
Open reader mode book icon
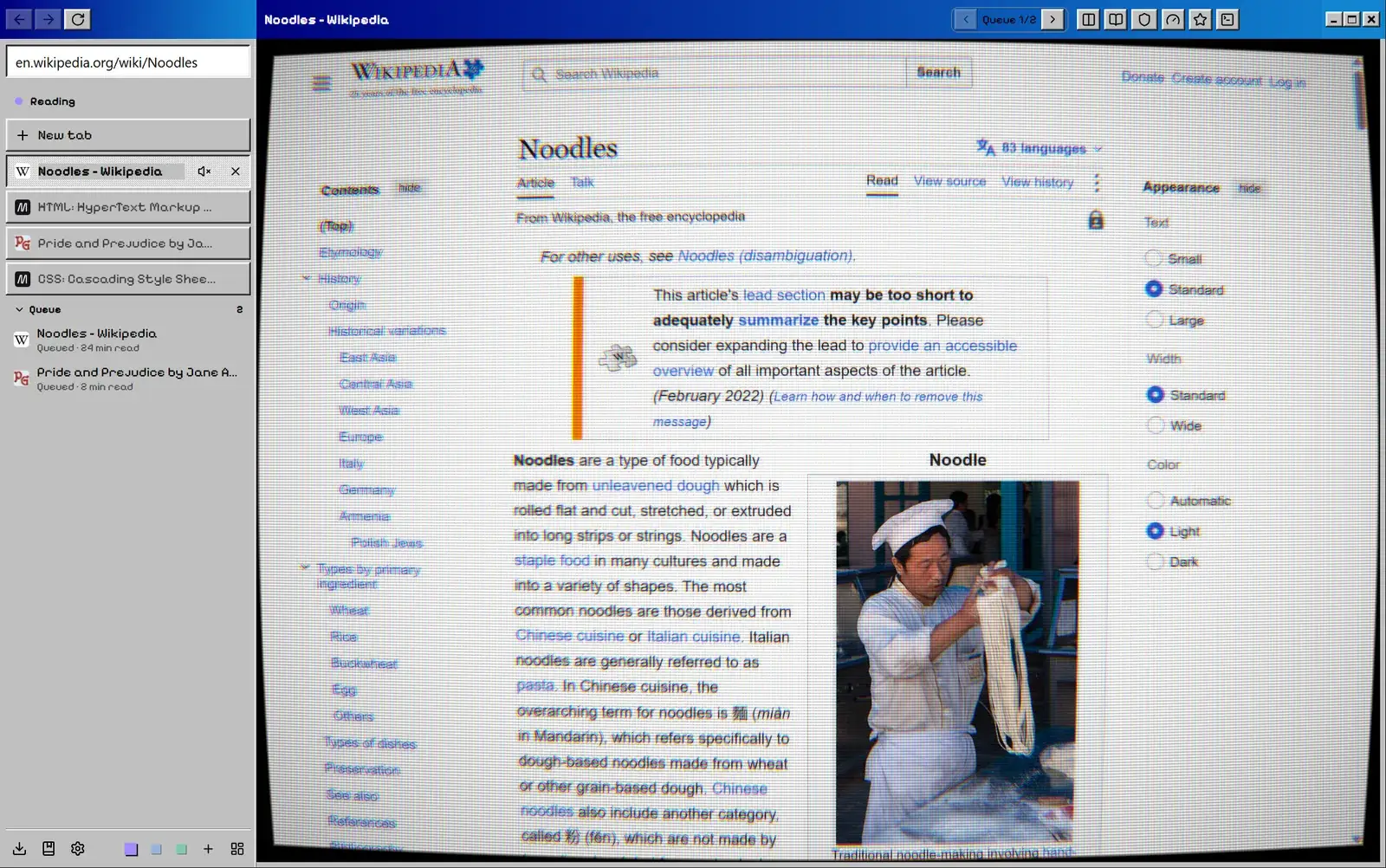click(1116, 19)
